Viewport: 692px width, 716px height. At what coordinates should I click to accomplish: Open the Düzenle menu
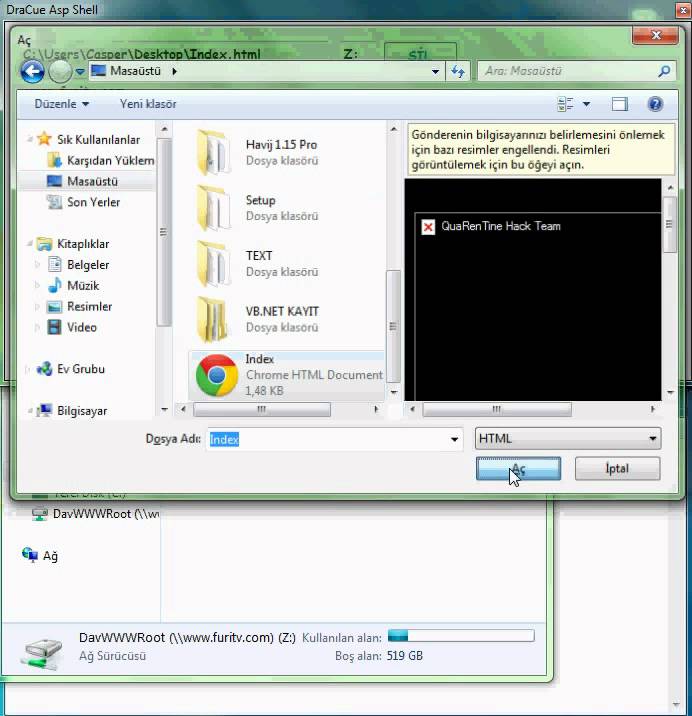pos(61,104)
